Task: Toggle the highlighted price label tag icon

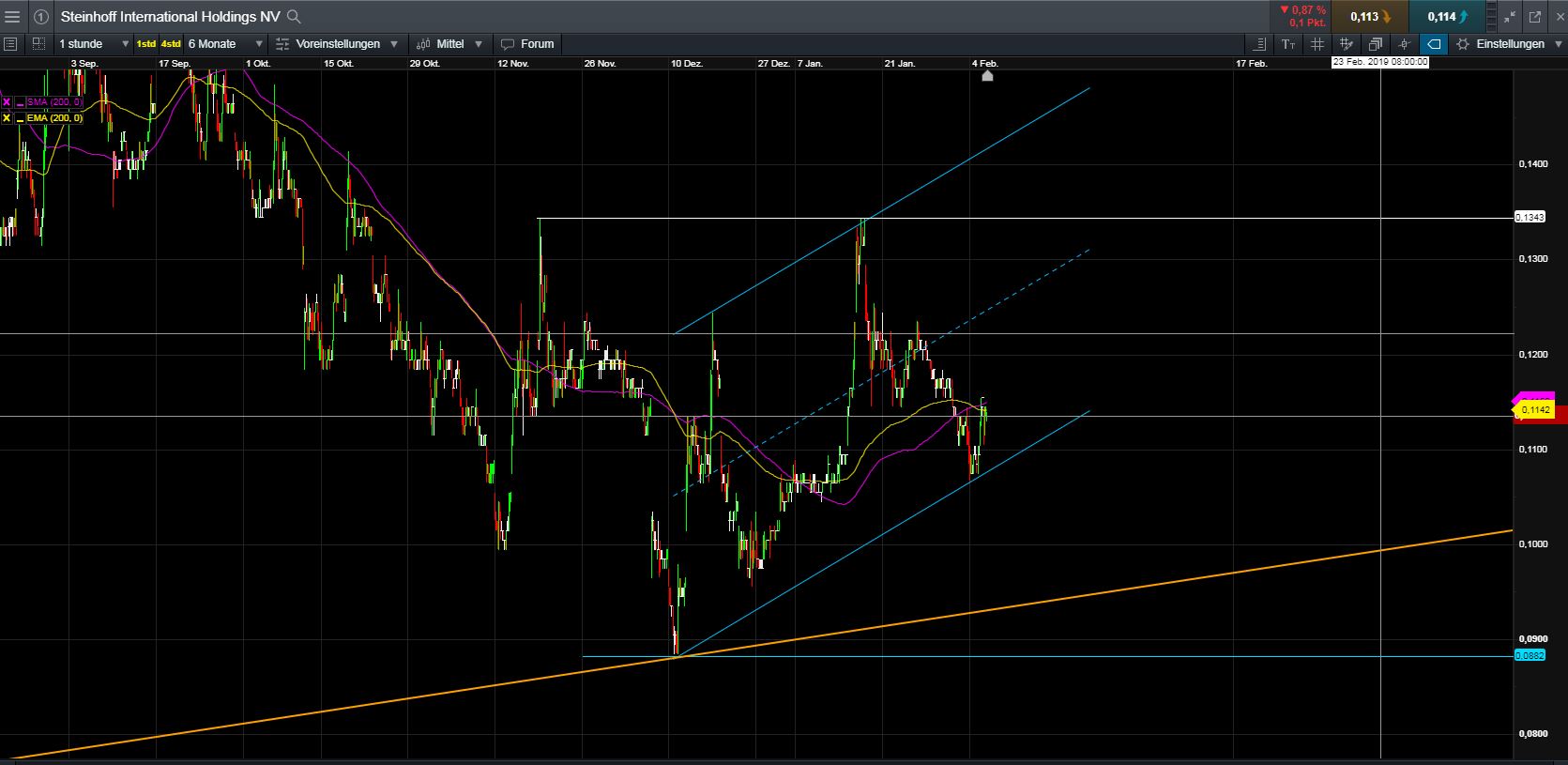Action: pos(1433,44)
